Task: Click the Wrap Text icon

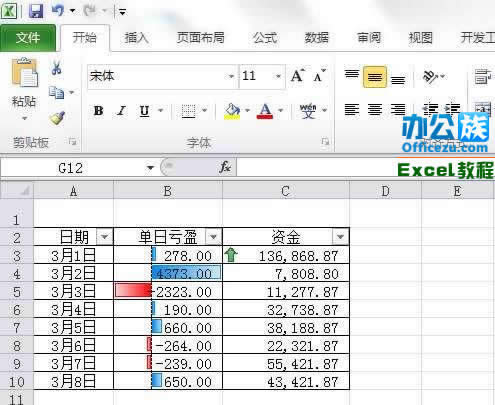Action: [x=482, y=76]
